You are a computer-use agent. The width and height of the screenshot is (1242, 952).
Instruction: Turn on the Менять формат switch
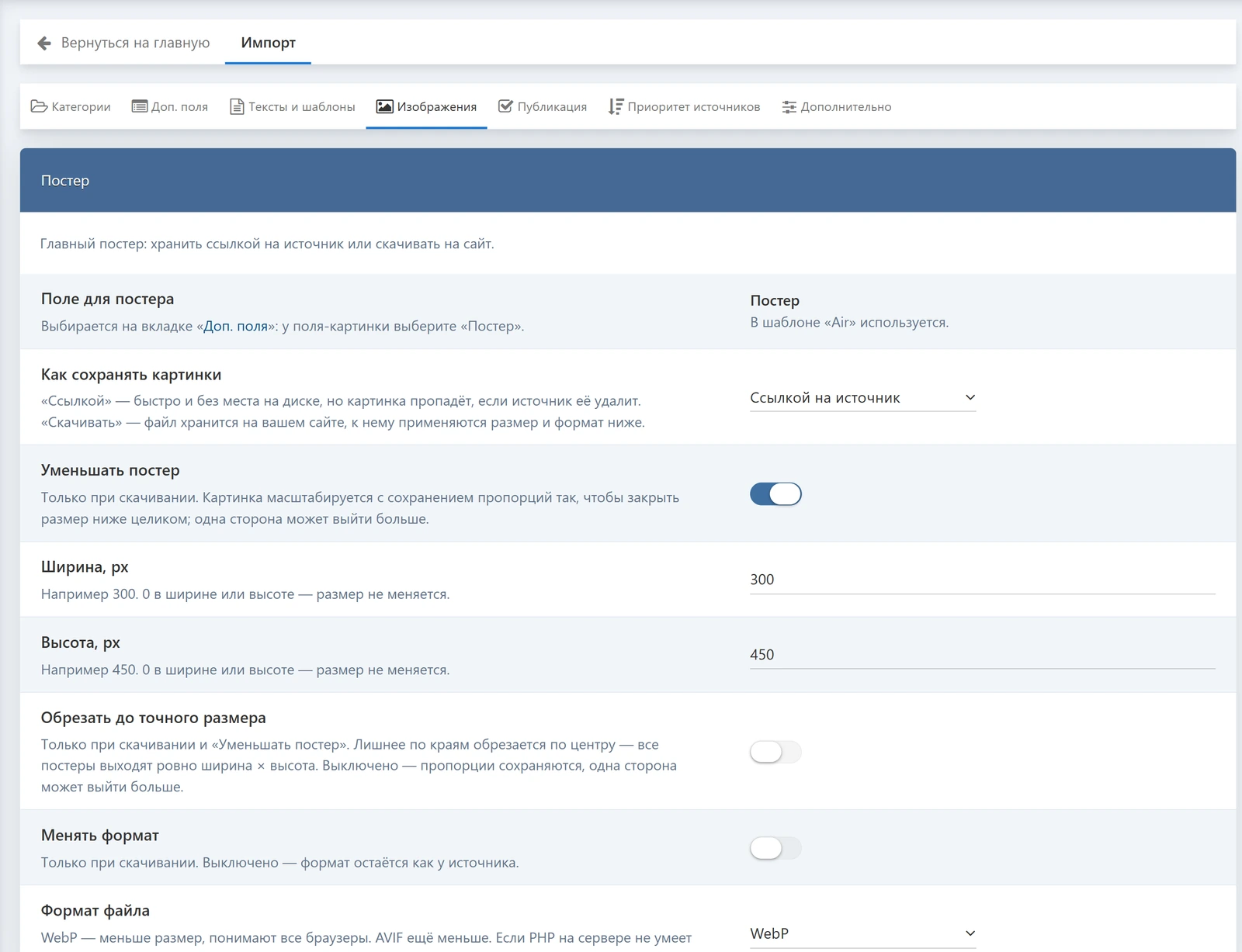coord(775,848)
